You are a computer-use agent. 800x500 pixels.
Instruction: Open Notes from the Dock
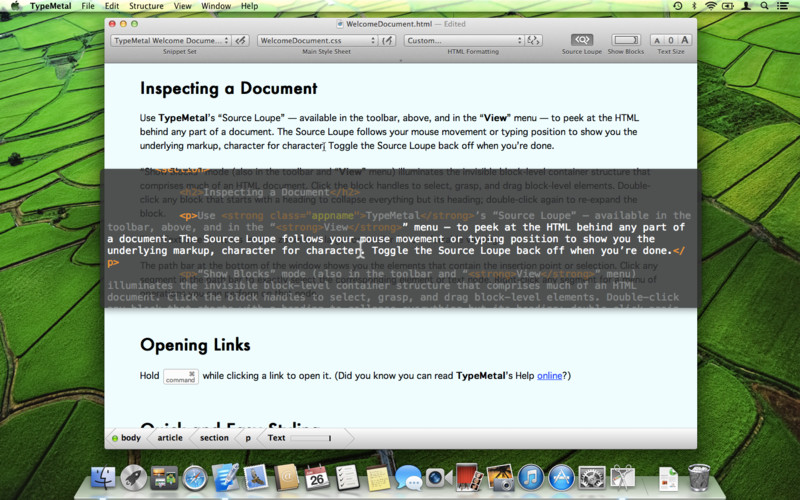pos(378,478)
